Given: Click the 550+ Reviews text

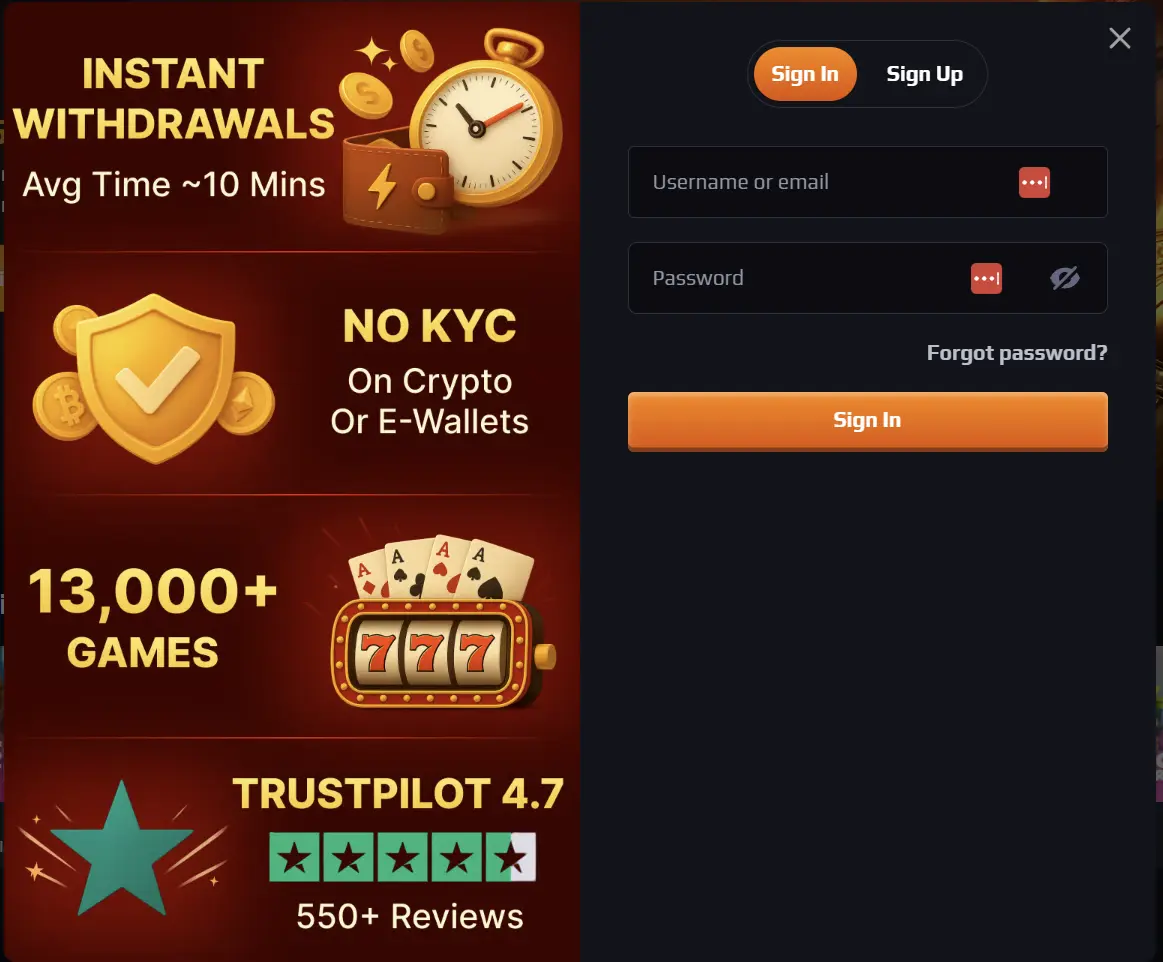Looking at the screenshot, I should point(409,916).
